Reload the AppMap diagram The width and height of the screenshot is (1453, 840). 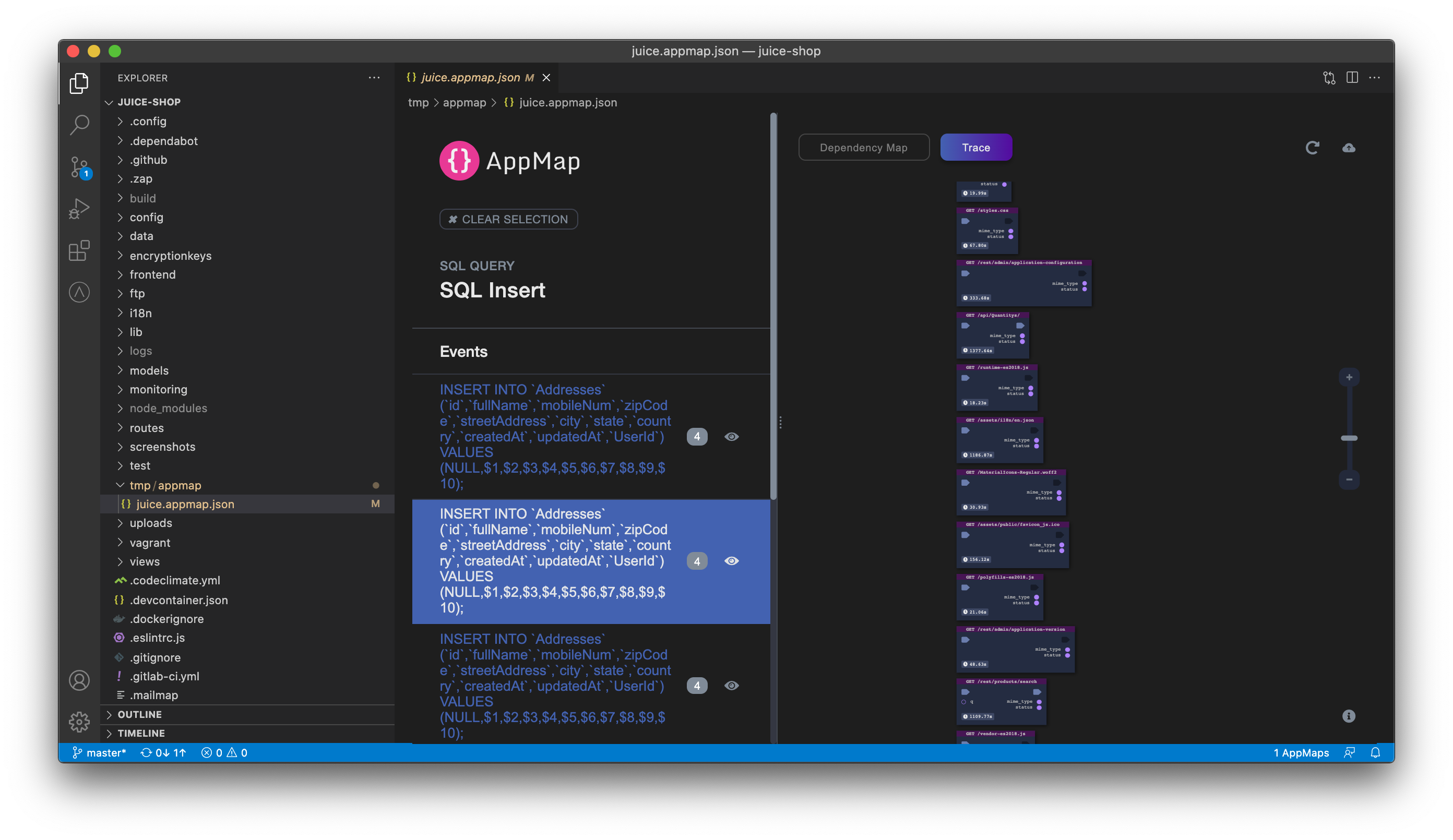click(1312, 148)
